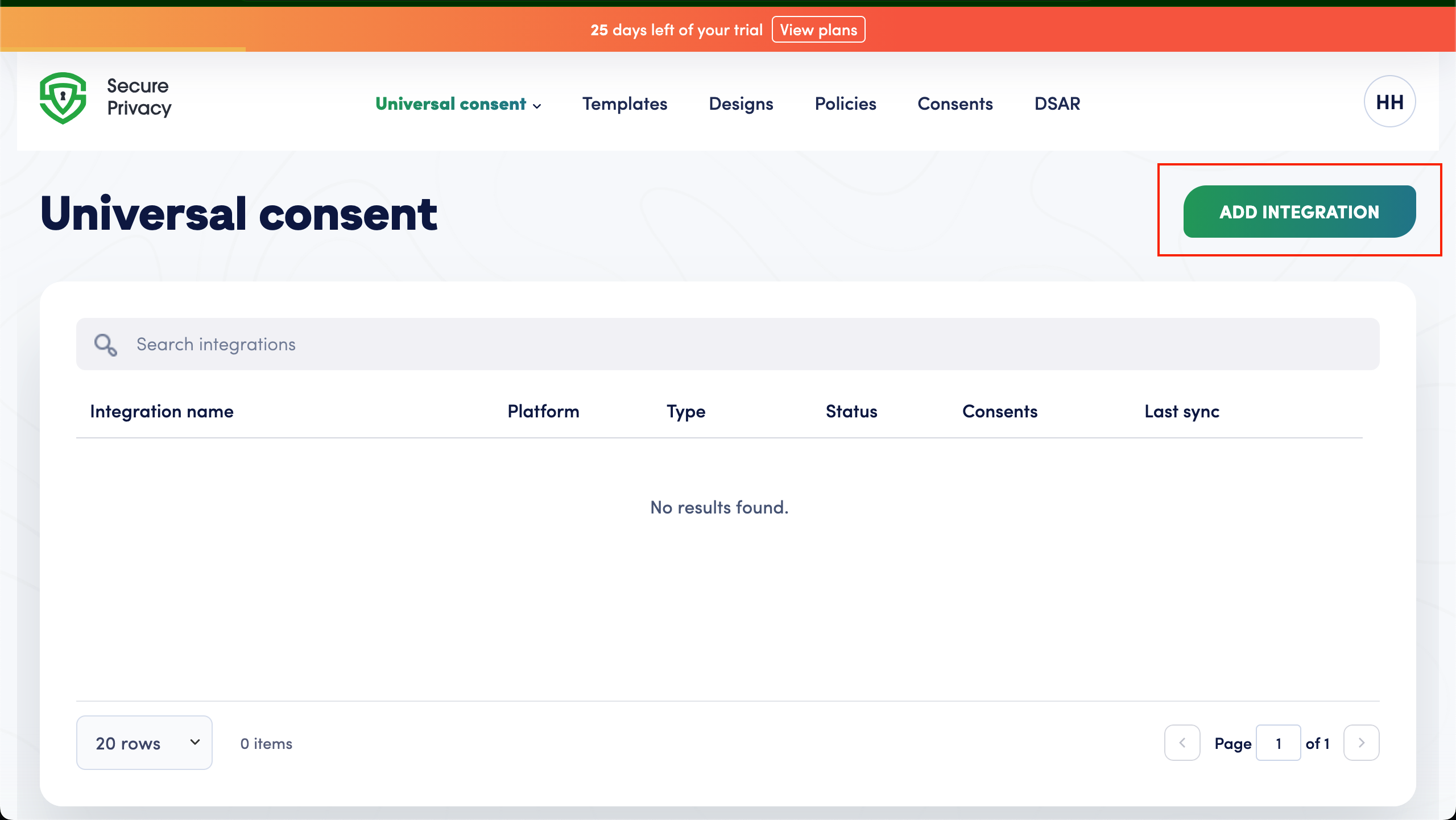Click the page number input box
1456x820 pixels.
tap(1279, 743)
